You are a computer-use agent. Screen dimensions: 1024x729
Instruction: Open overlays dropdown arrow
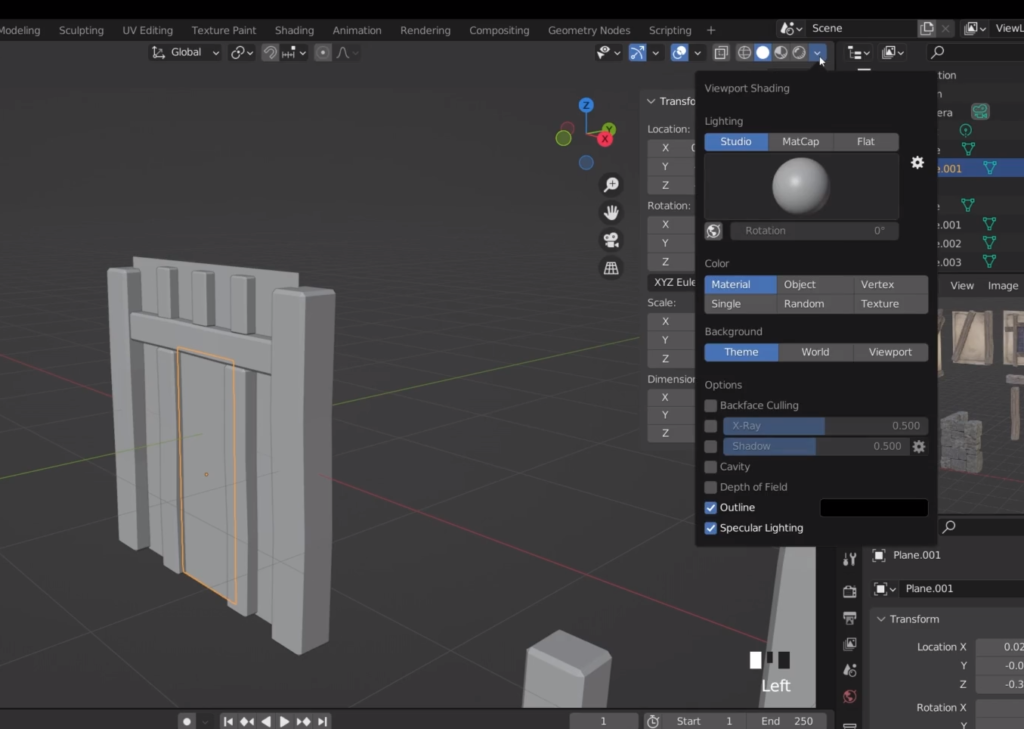[x=697, y=53]
